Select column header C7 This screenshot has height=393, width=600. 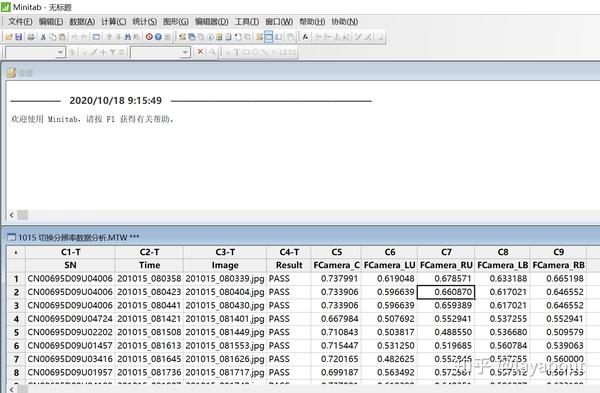[446, 252]
